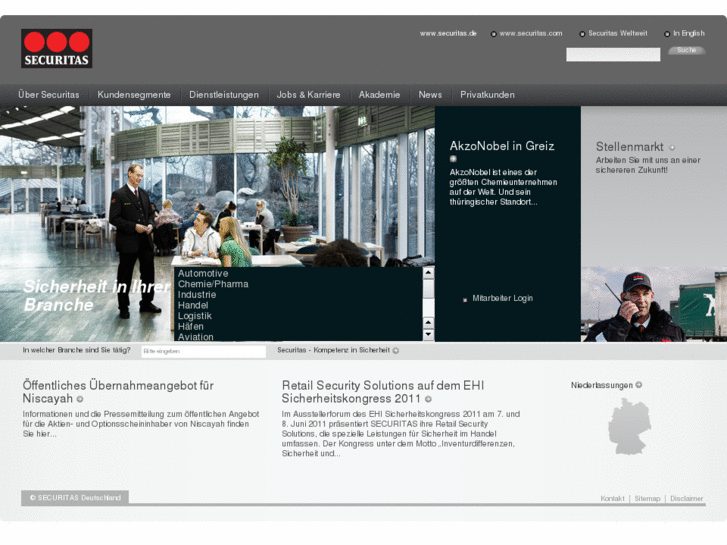
Task: Open the Retail Security Solutions EHI headline
Action: [383, 392]
